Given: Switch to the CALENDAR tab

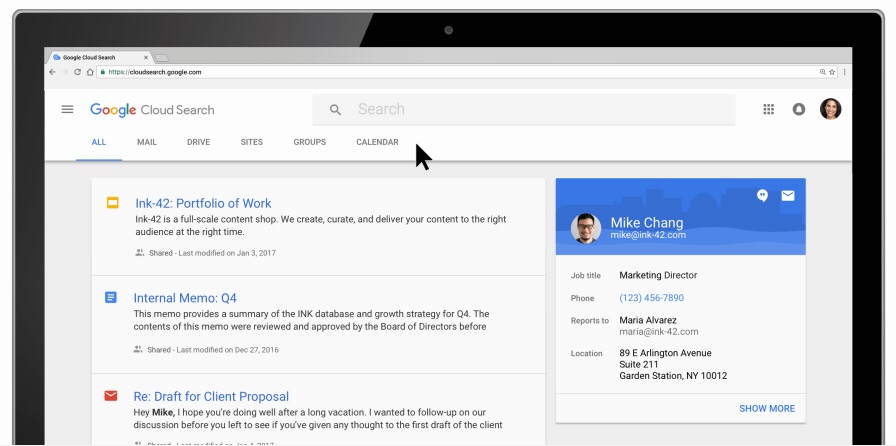Looking at the screenshot, I should coord(377,142).
